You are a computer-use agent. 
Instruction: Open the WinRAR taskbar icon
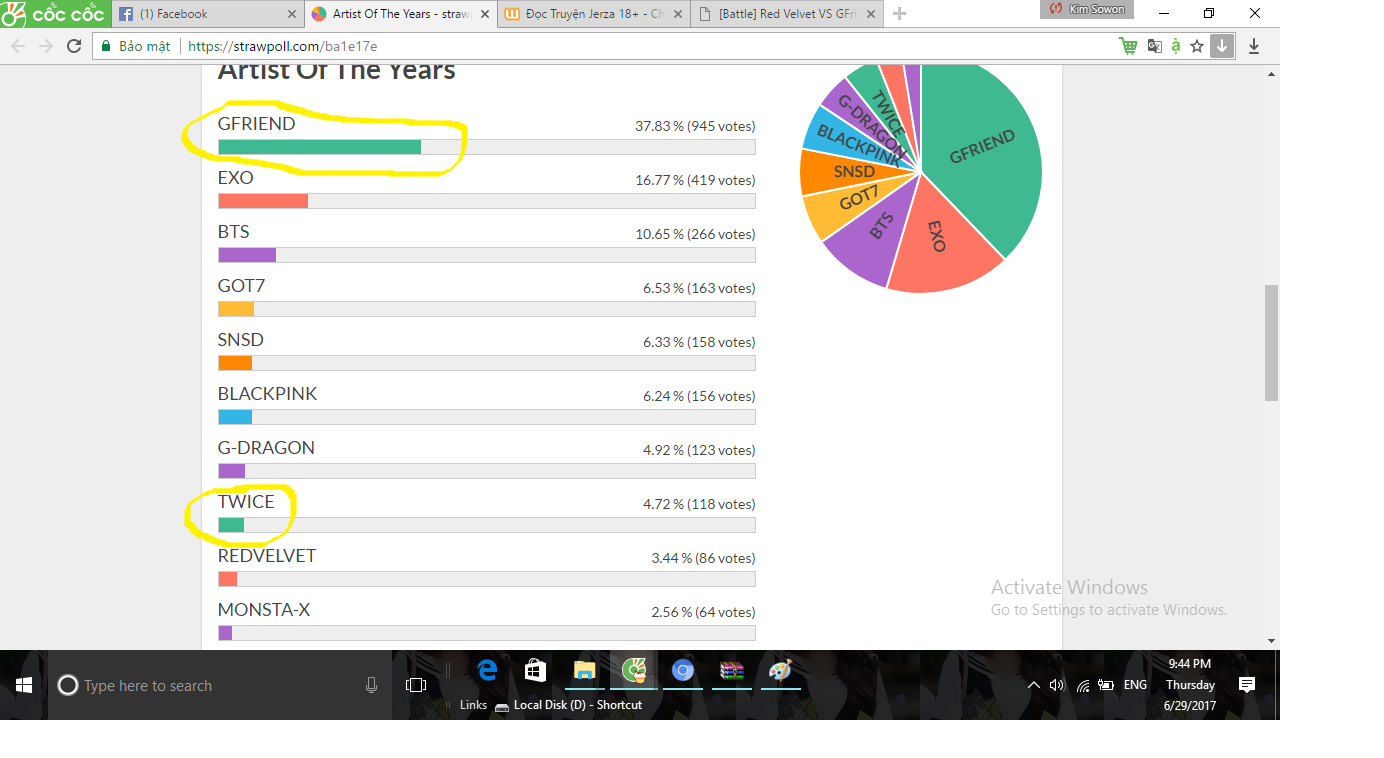(x=731, y=671)
